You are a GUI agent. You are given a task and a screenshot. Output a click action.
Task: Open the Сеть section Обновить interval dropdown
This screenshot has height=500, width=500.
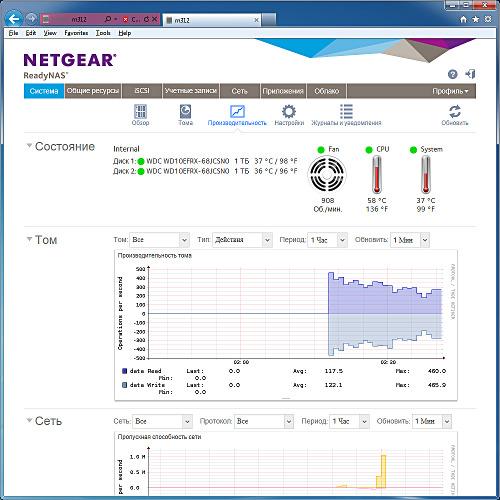pos(432,421)
